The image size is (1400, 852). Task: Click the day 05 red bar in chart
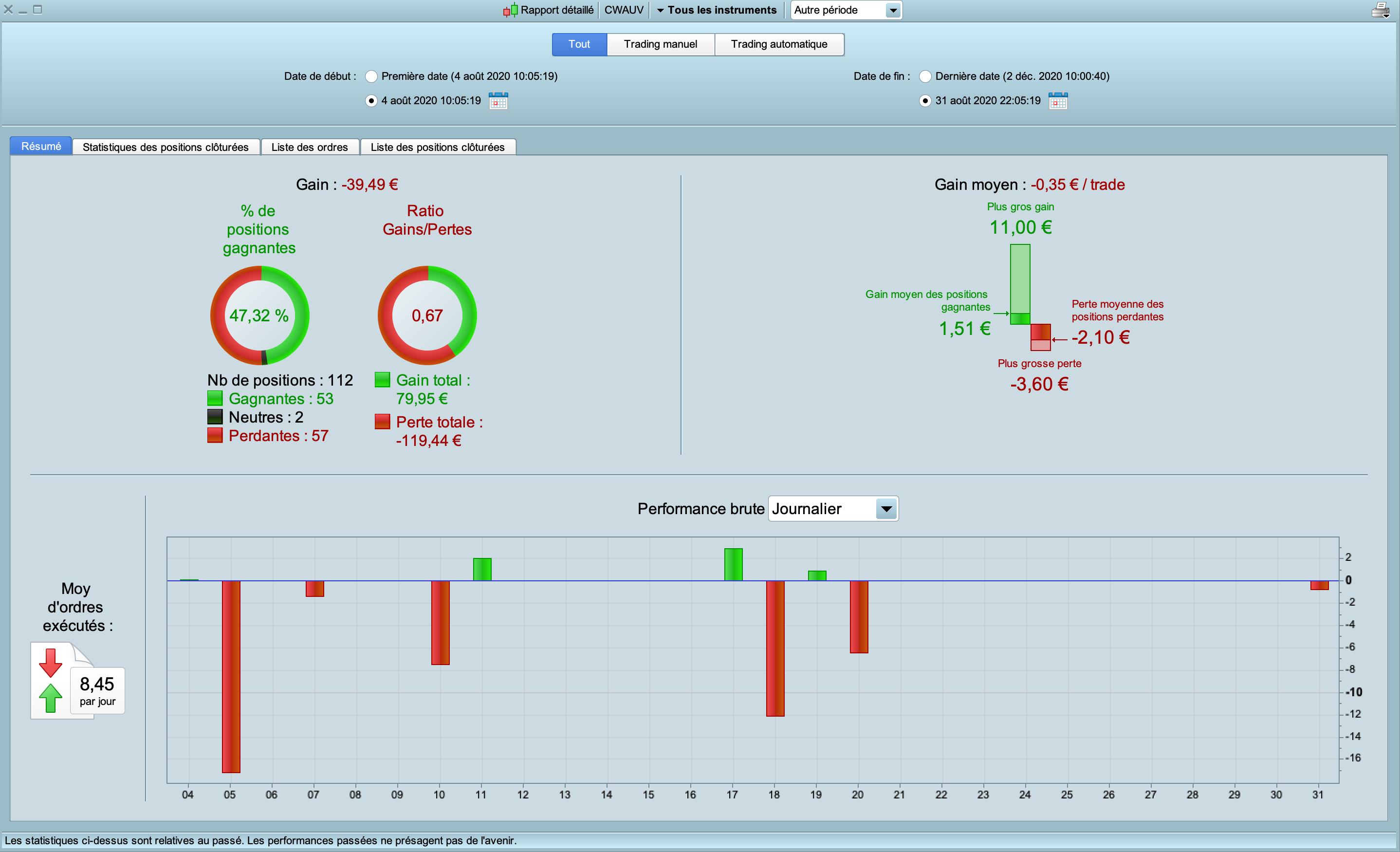(231, 676)
